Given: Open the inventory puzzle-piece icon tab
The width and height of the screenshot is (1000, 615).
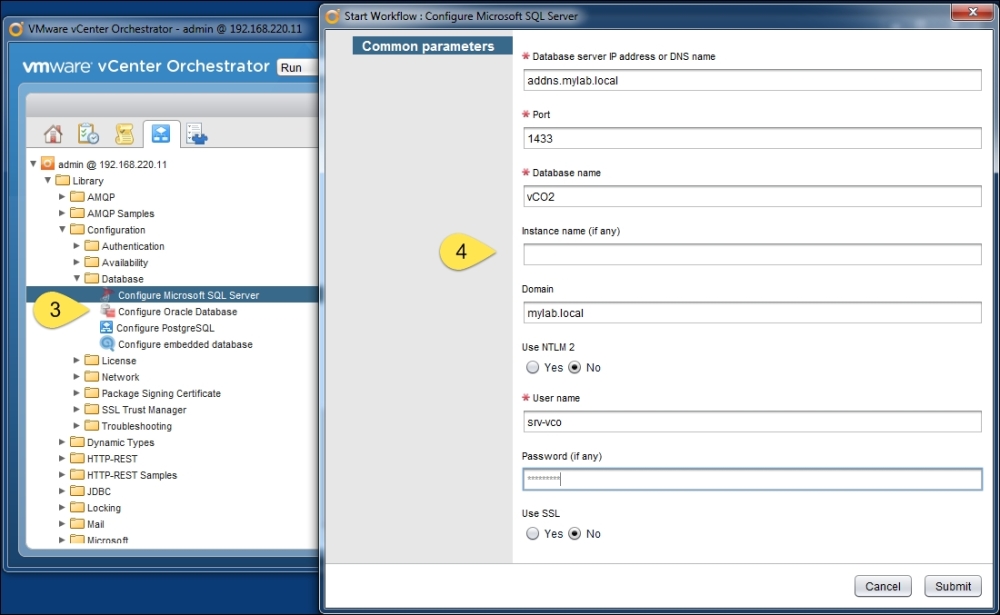Looking at the screenshot, I should [196, 134].
